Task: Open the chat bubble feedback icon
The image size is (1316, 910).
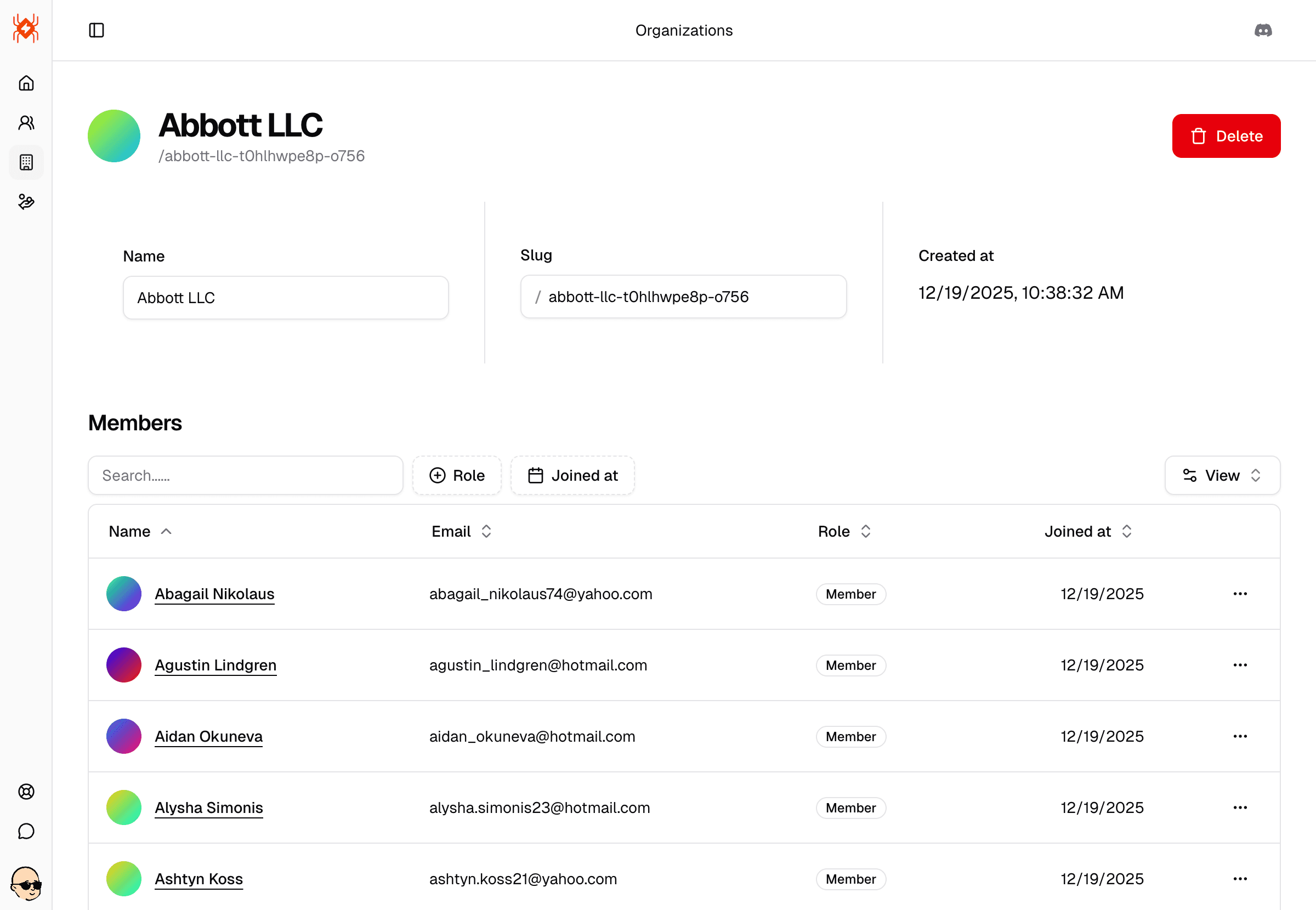Action: click(x=26, y=831)
